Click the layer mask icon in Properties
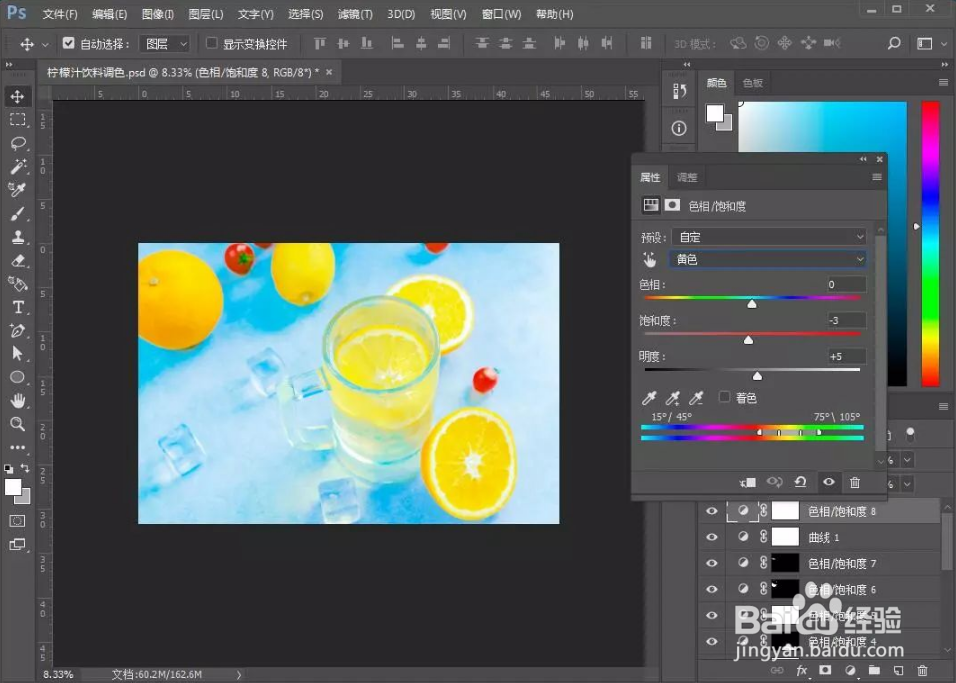 tap(672, 205)
